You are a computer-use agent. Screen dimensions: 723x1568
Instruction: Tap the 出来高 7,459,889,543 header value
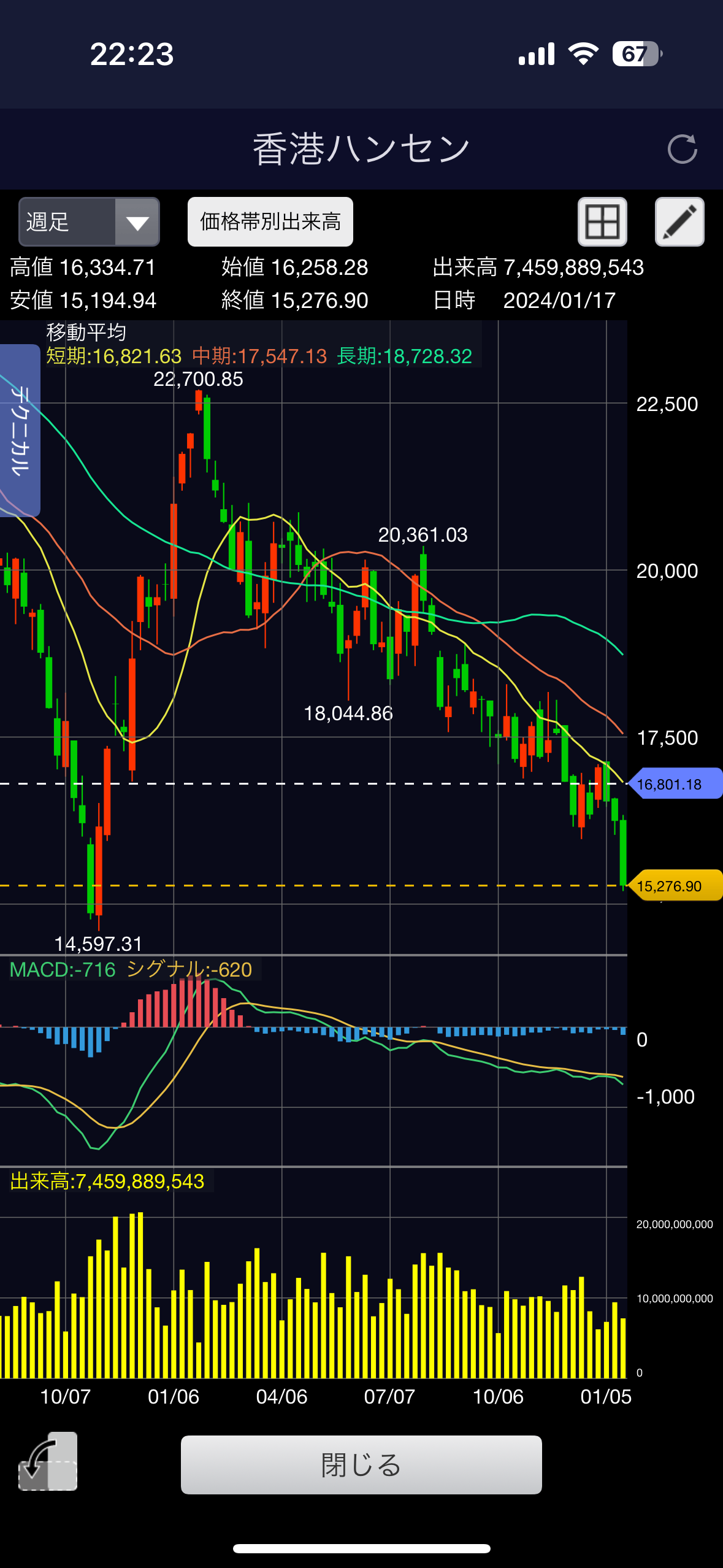tap(538, 267)
